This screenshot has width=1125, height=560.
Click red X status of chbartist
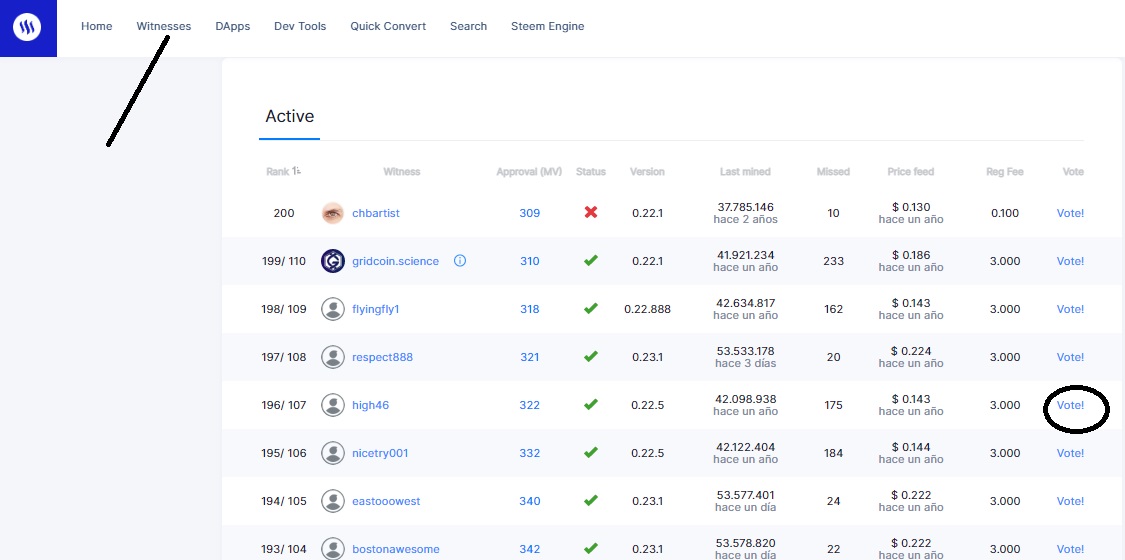point(590,213)
